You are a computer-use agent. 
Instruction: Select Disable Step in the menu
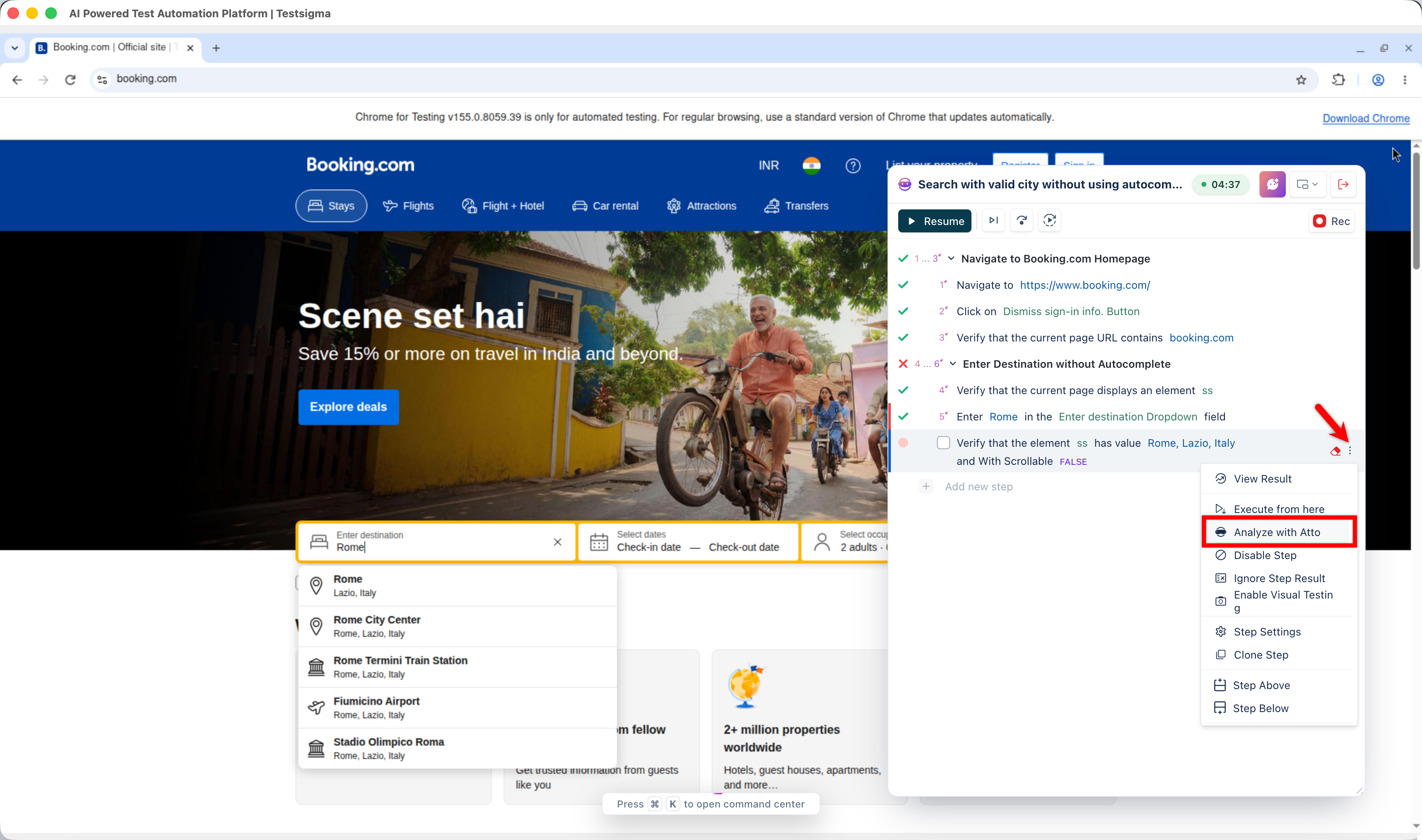(x=1279, y=555)
